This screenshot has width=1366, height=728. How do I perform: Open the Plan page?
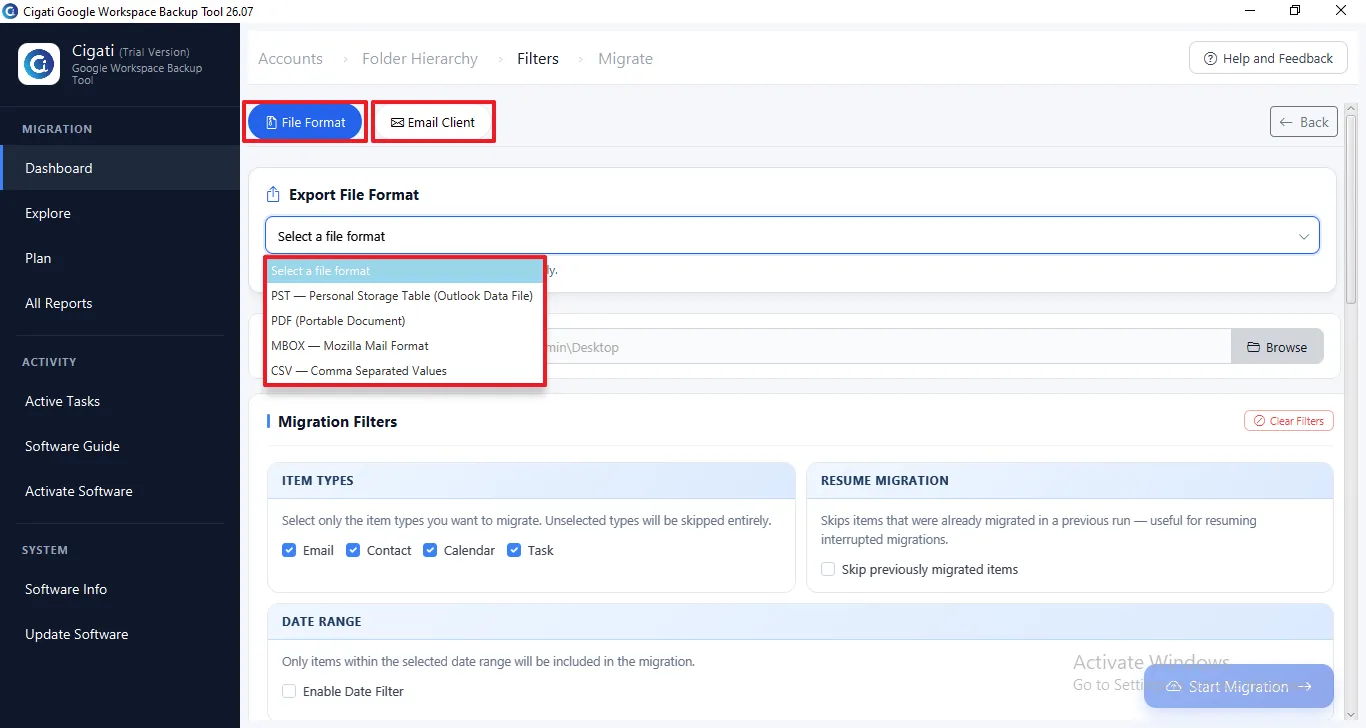pyautogui.click(x=120, y=258)
